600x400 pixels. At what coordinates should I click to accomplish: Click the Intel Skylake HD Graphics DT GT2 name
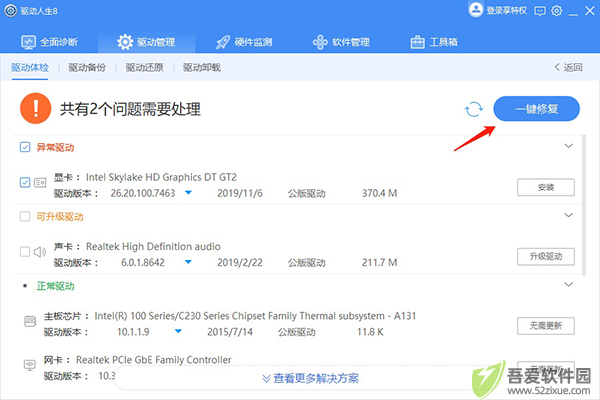click(x=161, y=177)
